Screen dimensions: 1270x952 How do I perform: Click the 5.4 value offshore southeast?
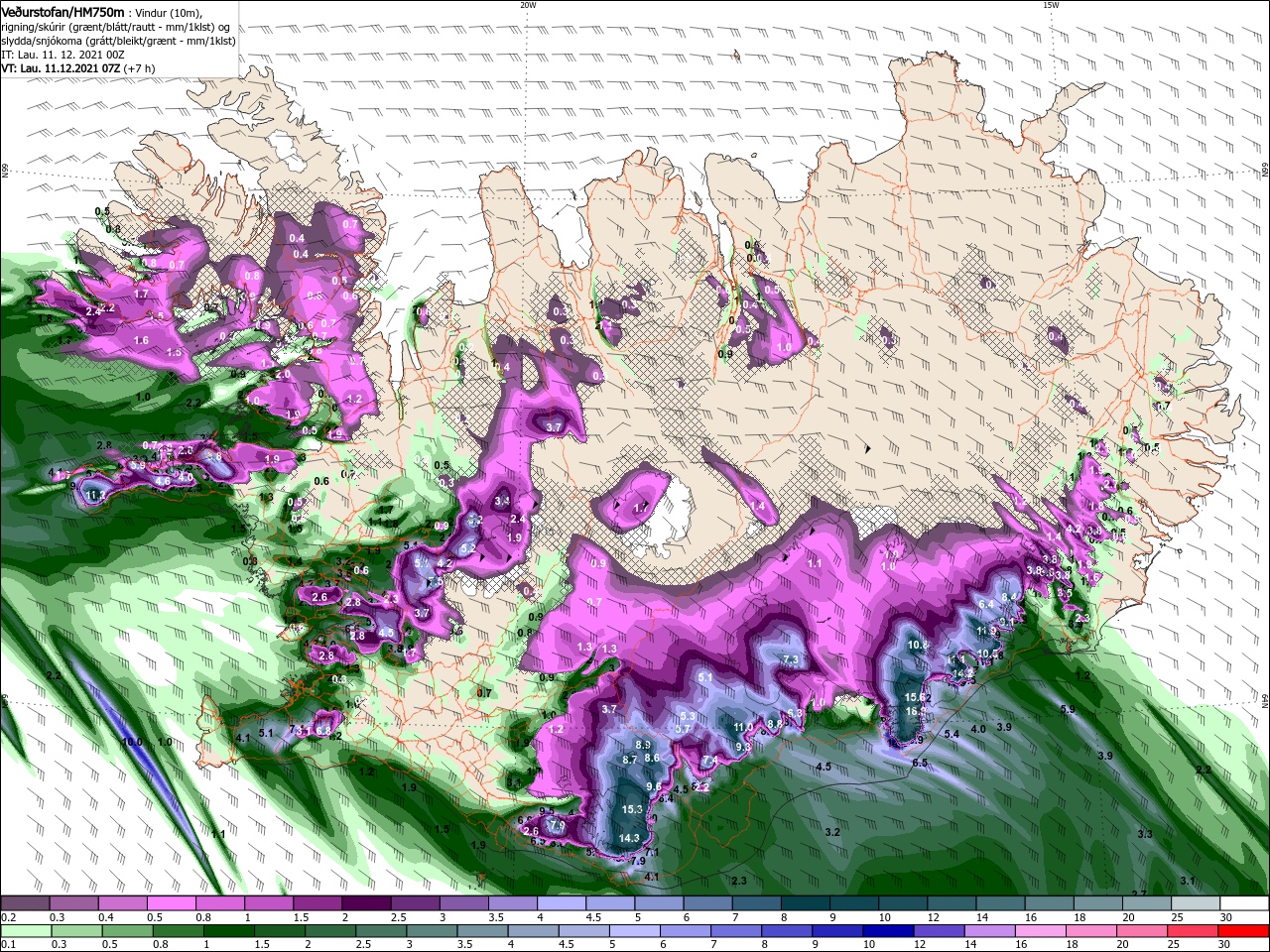952,735
